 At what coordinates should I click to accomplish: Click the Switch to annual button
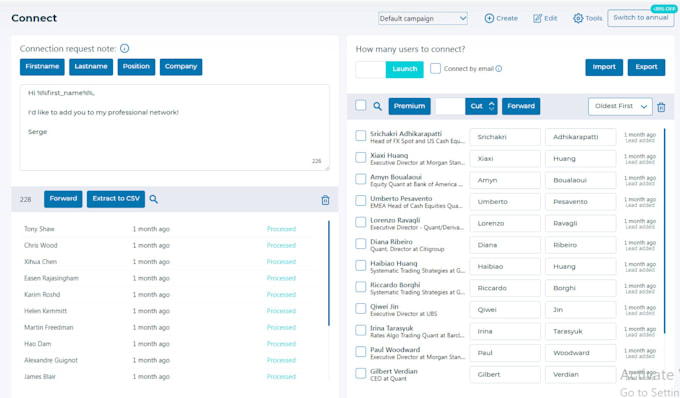(x=641, y=18)
